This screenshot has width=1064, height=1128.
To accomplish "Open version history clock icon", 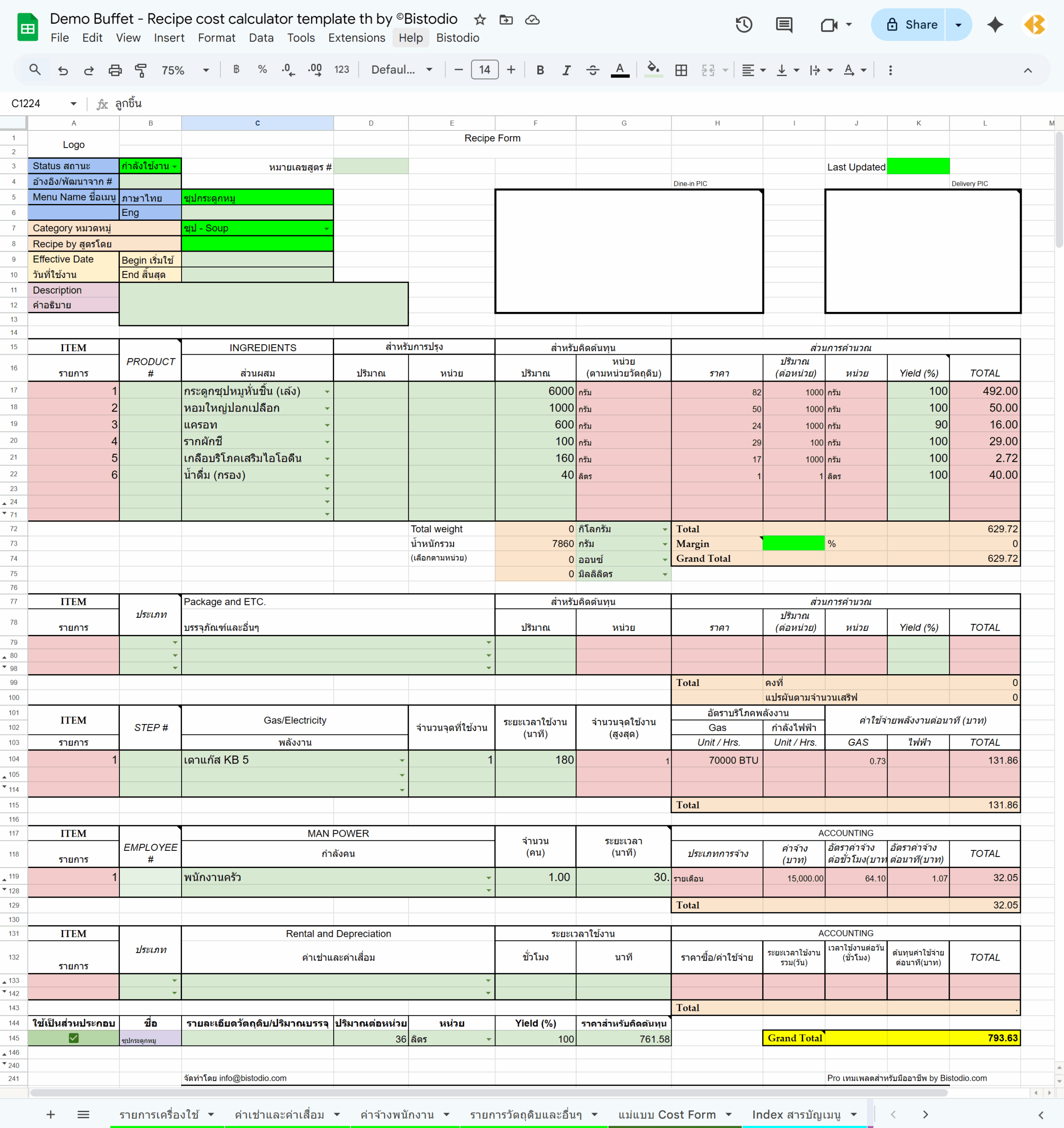I will 744,24.
